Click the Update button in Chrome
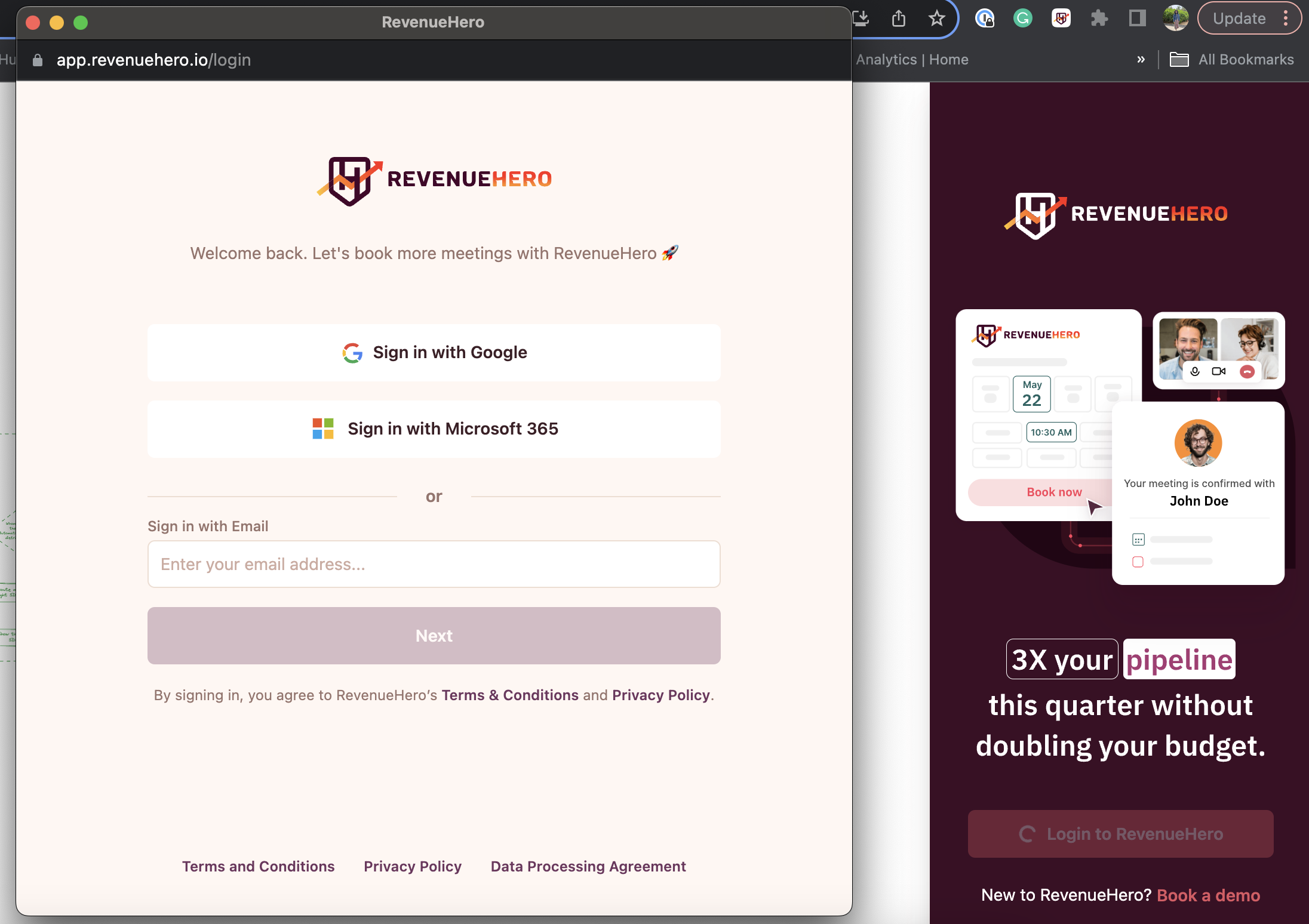 pyautogui.click(x=1239, y=19)
